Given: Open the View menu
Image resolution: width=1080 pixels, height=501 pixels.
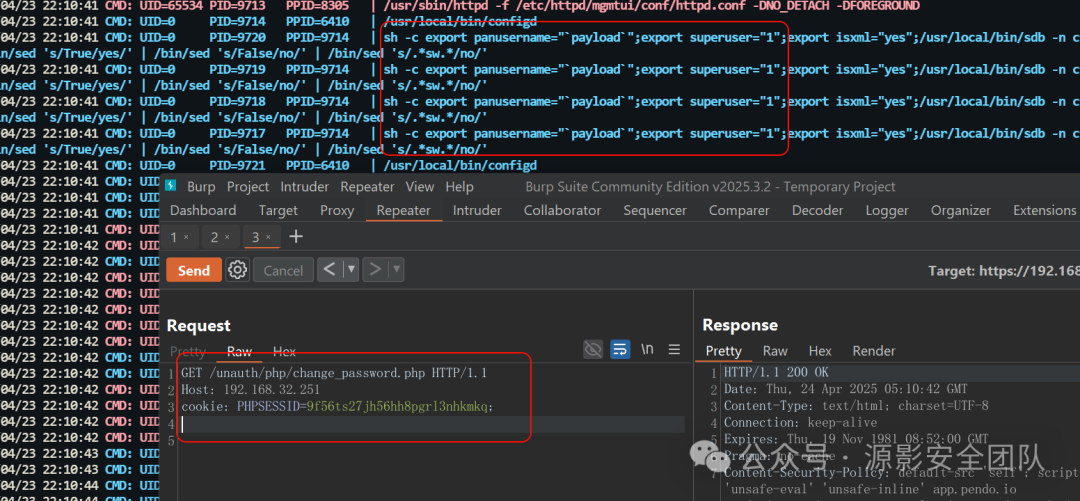Looking at the screenshot, I should click(419, 187).
